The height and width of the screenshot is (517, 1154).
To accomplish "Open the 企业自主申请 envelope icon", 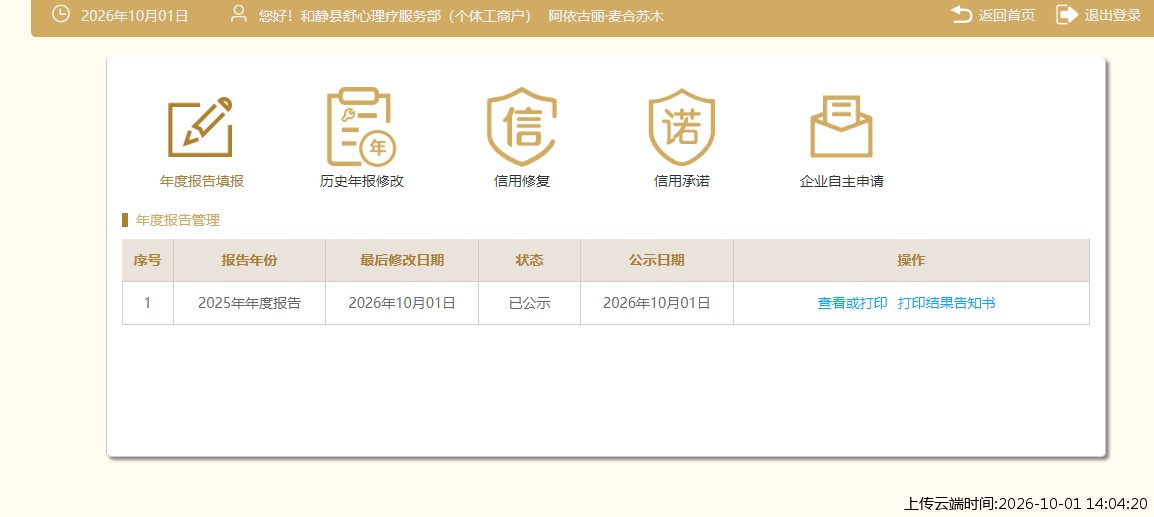I will pyautogui.click(x=841, y=127).
